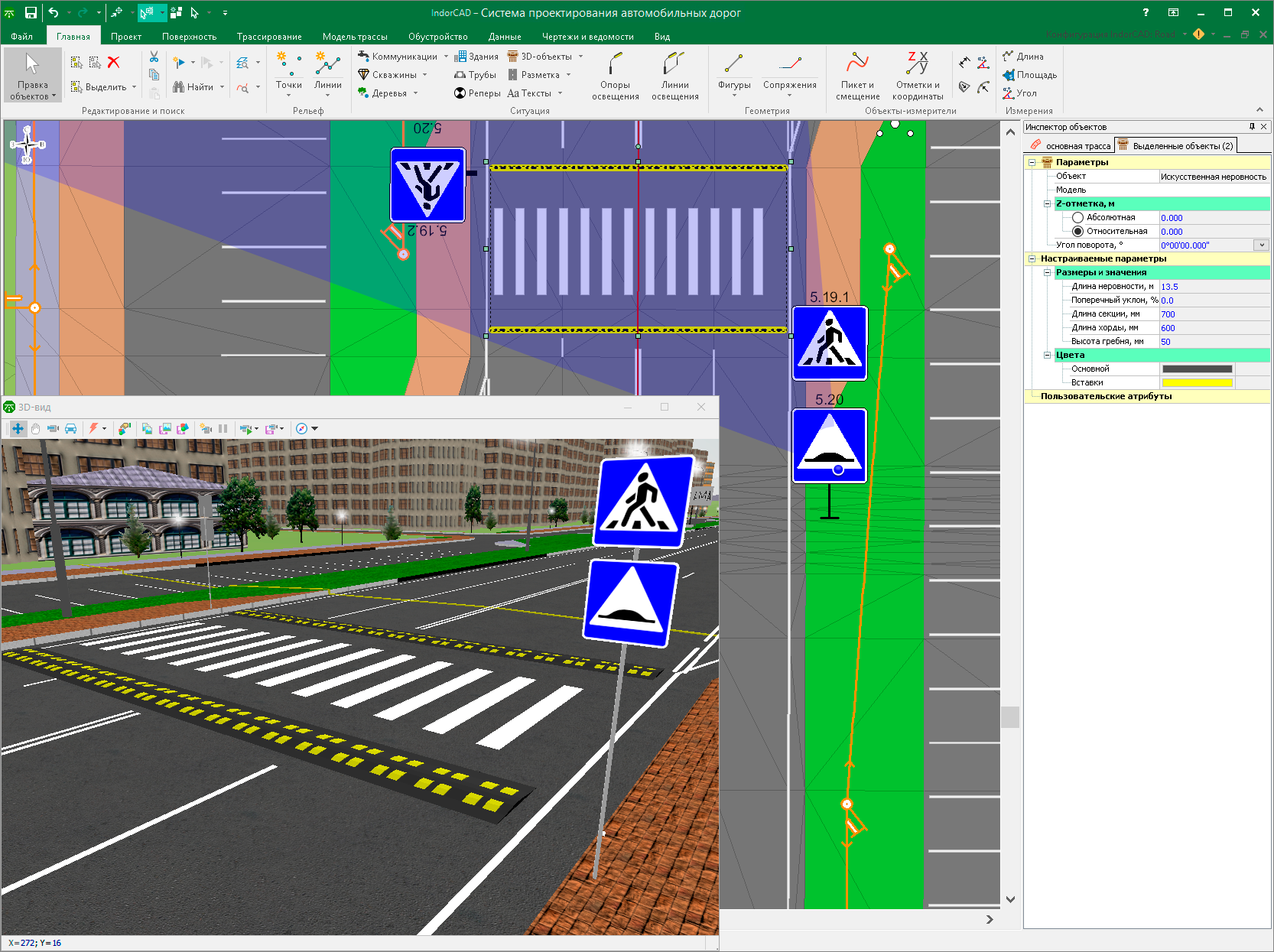Image resolution: width=1274 pixels, height=952 pixels.
Task: Edit the 'Высота гребня, мм' value 50
Action: (x=1214, y=342)
